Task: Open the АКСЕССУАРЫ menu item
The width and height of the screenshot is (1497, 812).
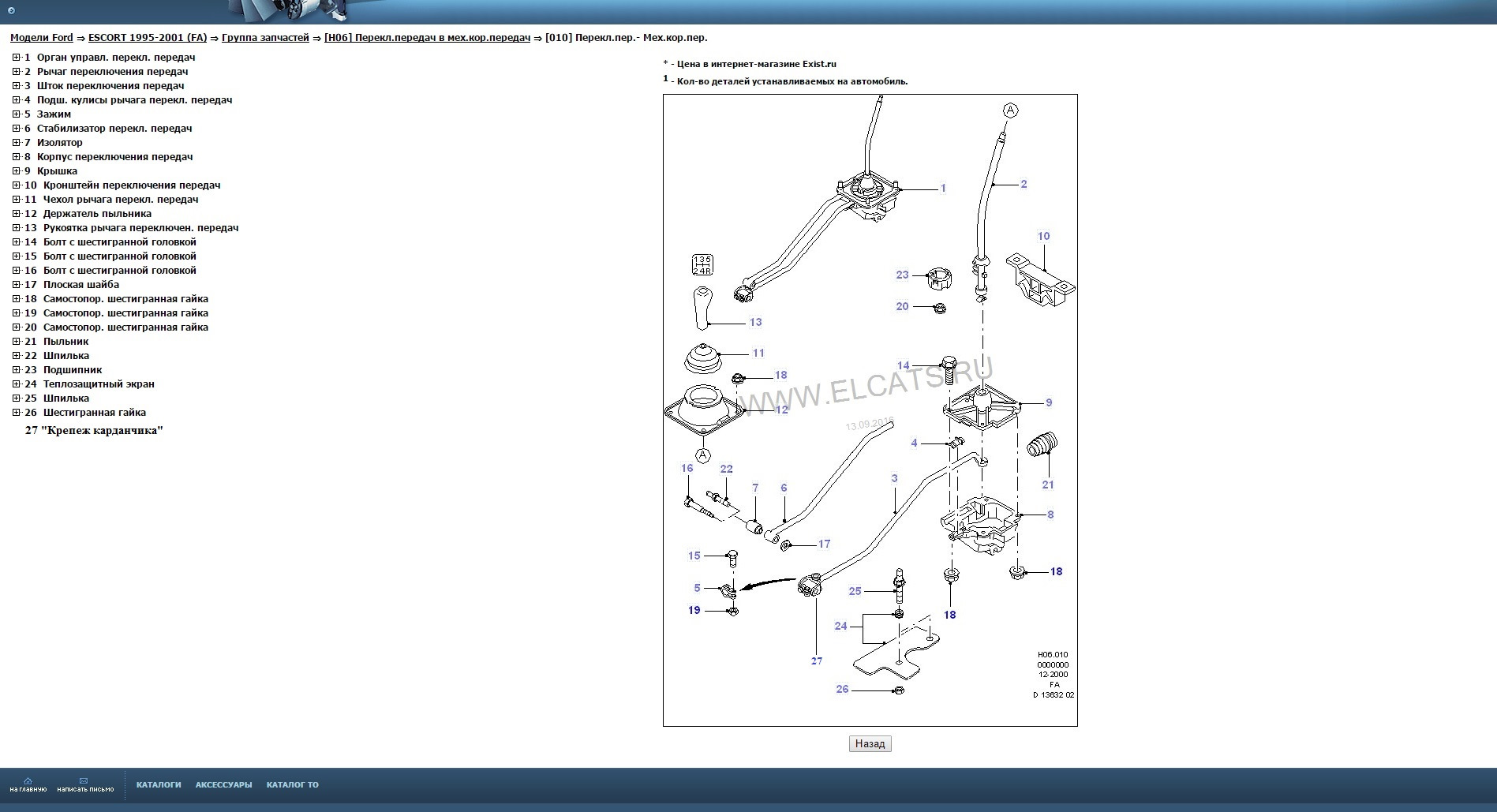Action: coord(224,784)
